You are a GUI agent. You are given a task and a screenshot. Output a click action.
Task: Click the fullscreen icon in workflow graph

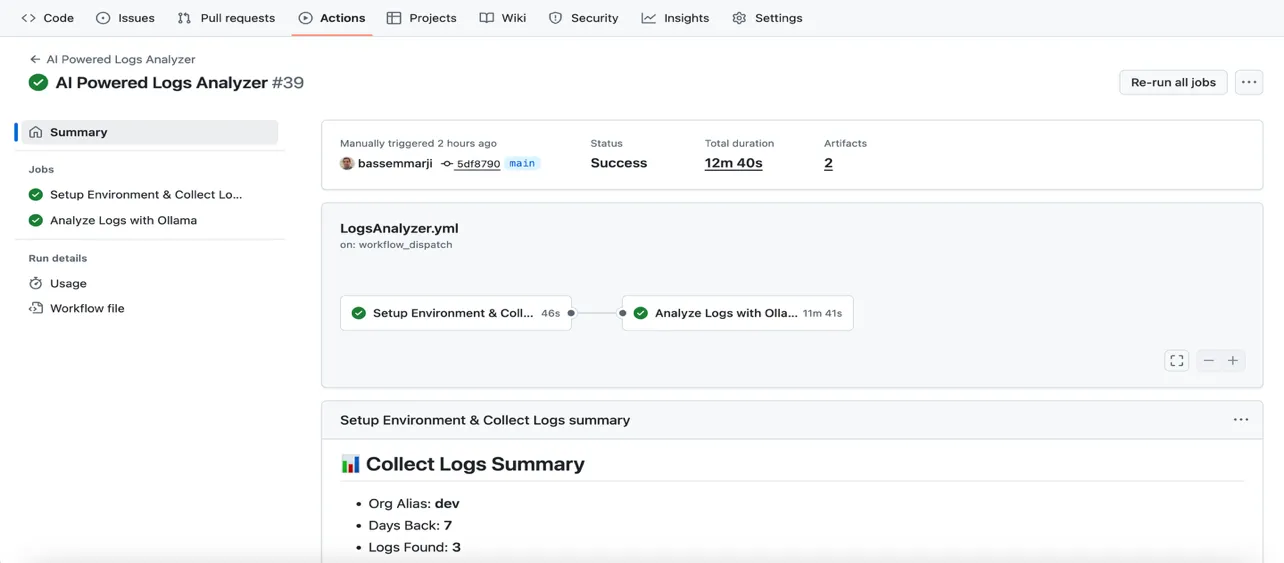(x=1177, y=361)
